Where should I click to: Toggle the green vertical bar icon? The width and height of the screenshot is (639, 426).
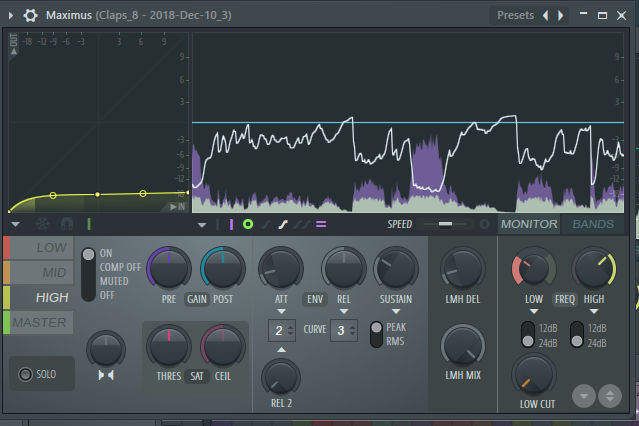click(x=89, y=224)
